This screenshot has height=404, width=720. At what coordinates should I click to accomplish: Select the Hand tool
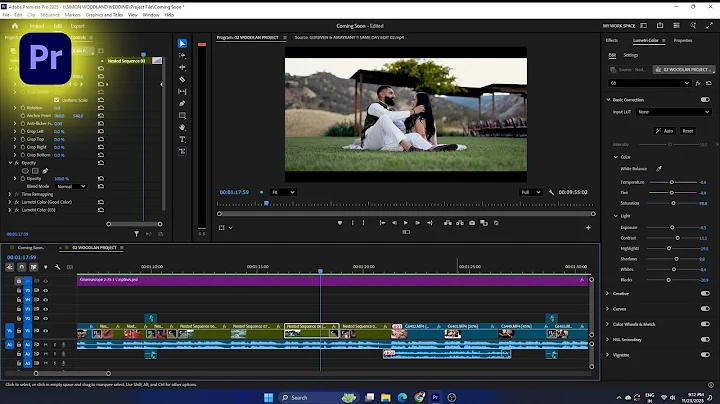tap(182, 127)
